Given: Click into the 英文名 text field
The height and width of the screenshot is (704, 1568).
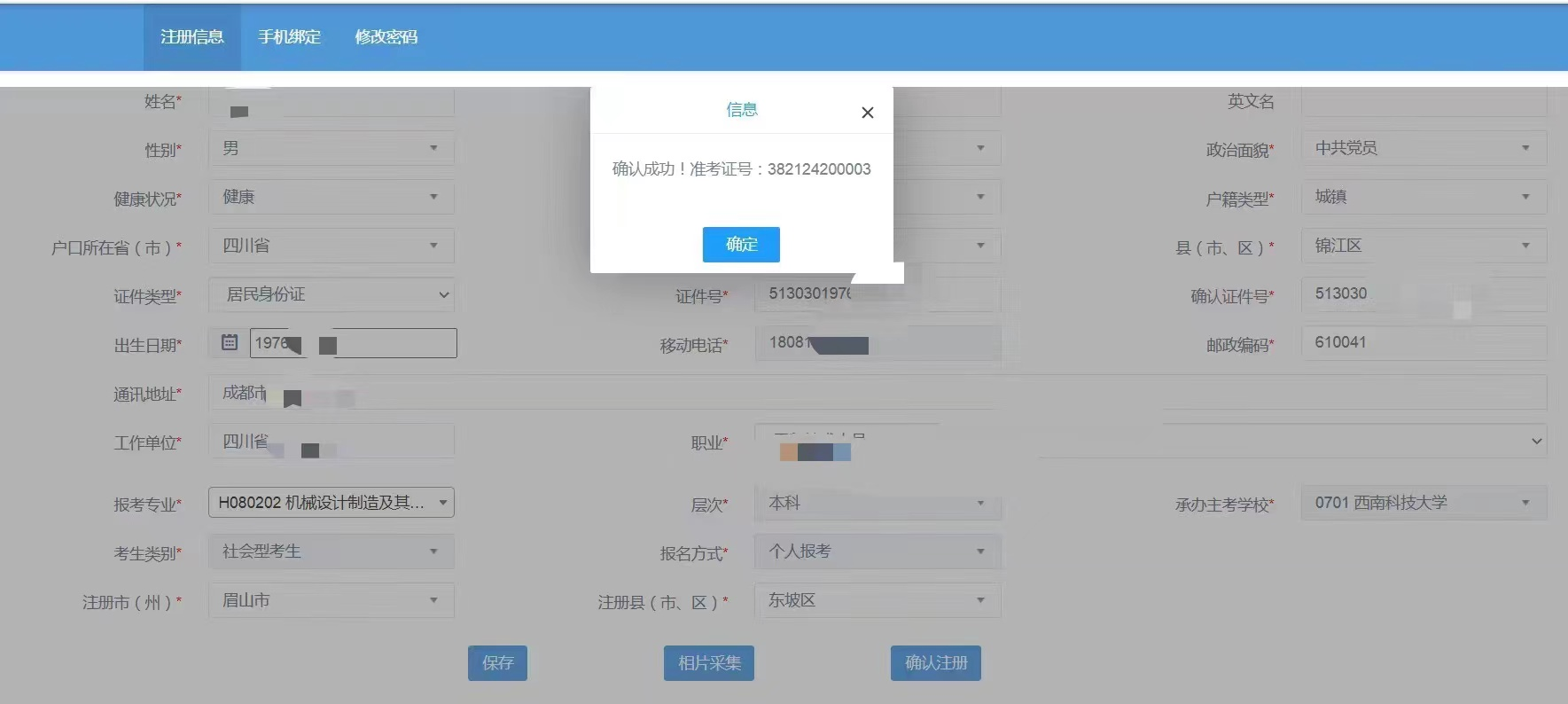Looking at the screenshot, I should pos(1423,102).
